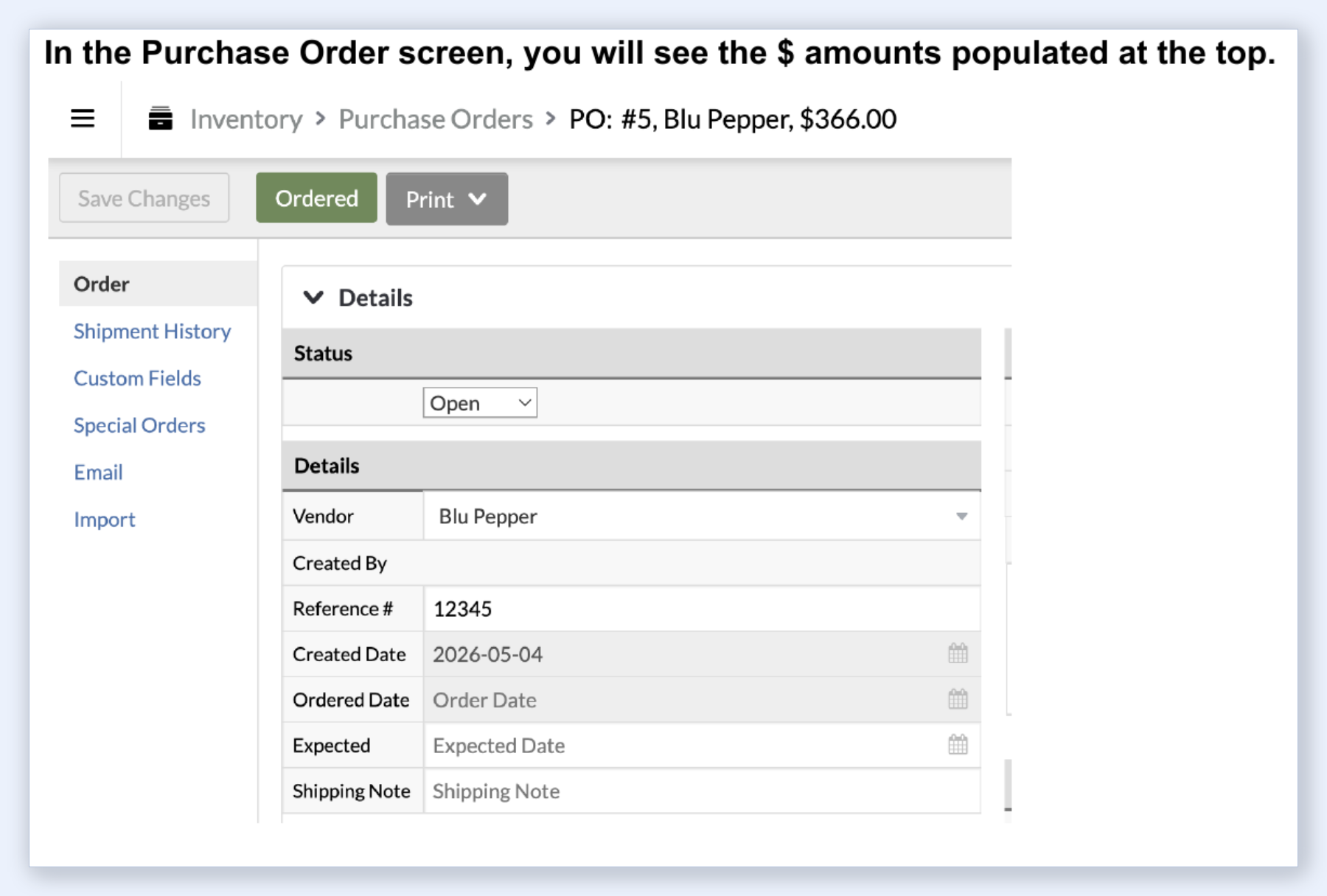Click the Reference # field with 12345
This screenshot has height=896, width=1327.
tap(702, 609)
